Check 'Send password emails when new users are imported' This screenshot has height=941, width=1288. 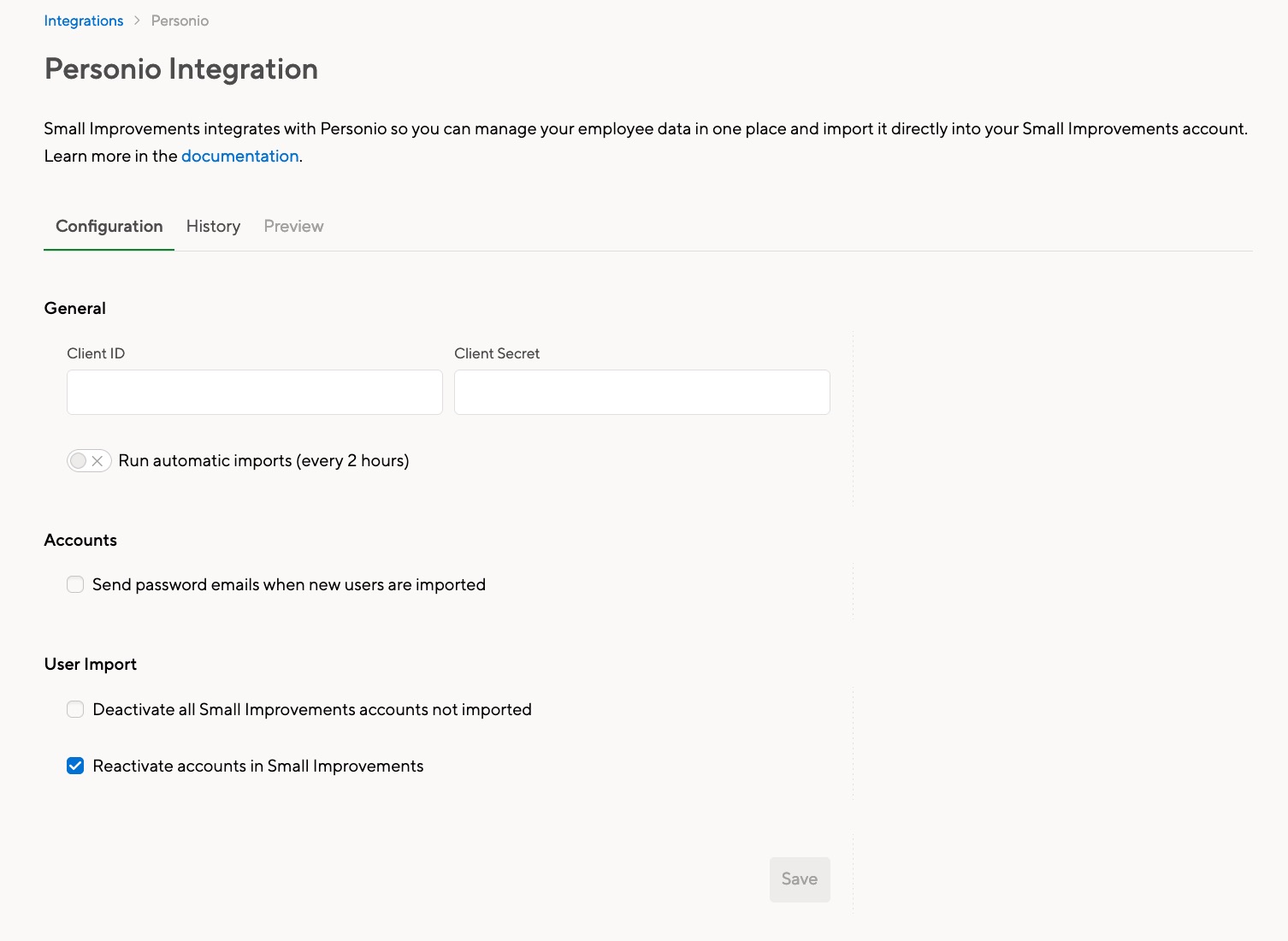pos(74,584)
